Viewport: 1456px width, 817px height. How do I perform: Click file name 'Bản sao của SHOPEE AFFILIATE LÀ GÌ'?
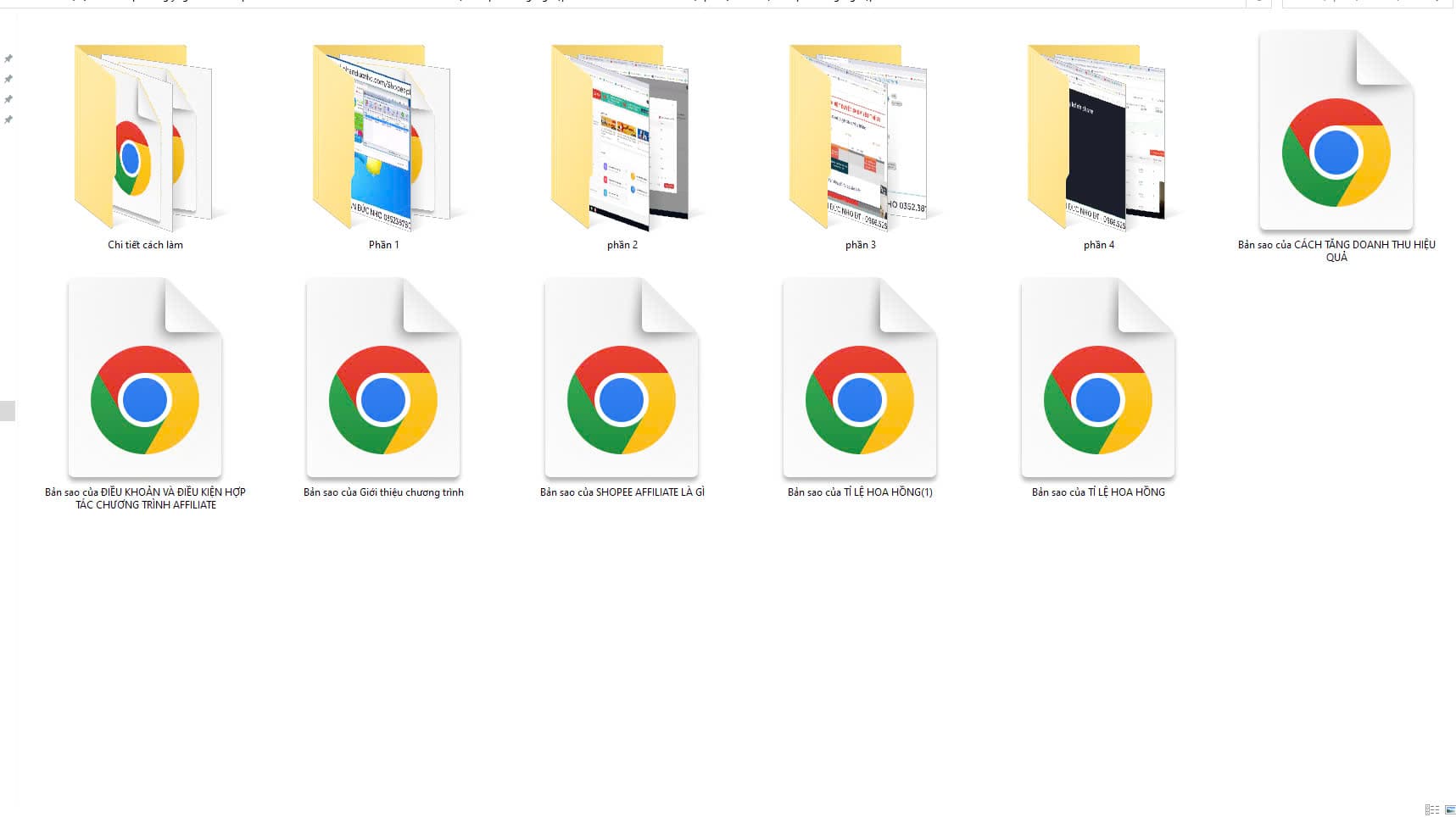click(x=622, y=492)
